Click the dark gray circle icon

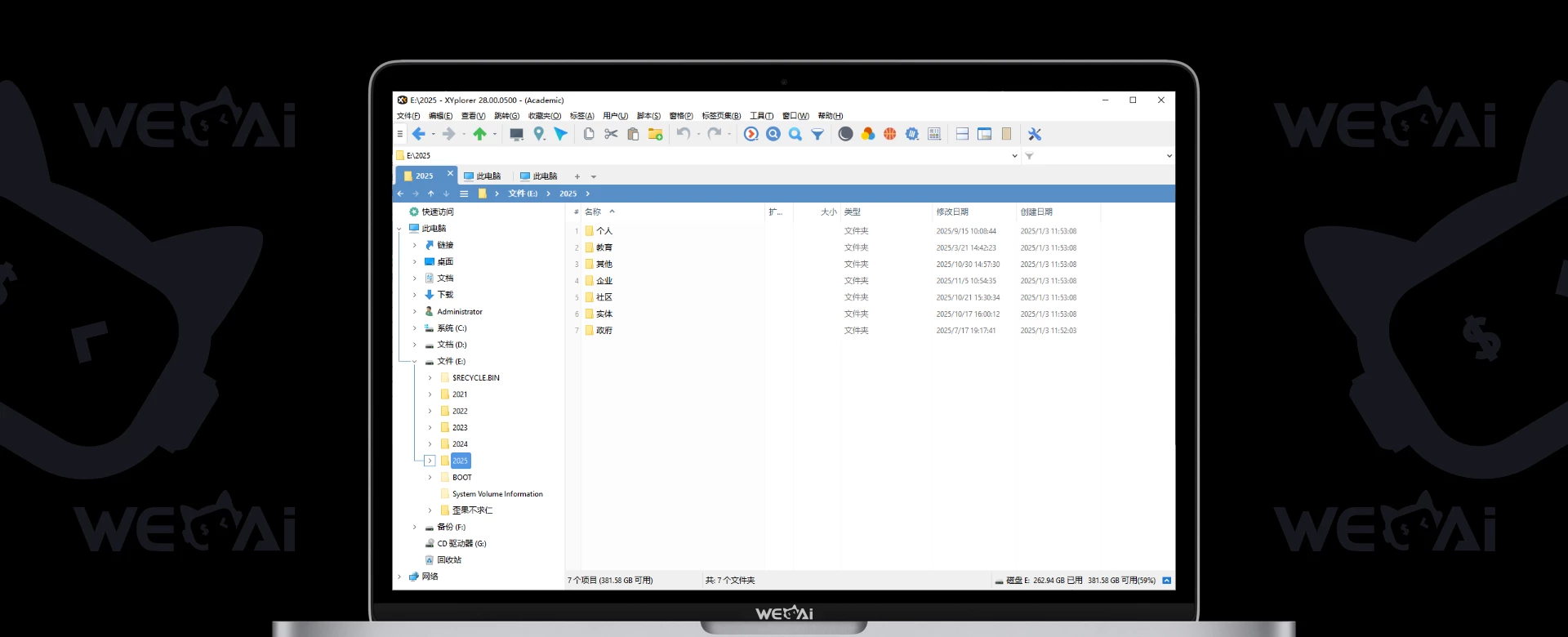point(846,134)
